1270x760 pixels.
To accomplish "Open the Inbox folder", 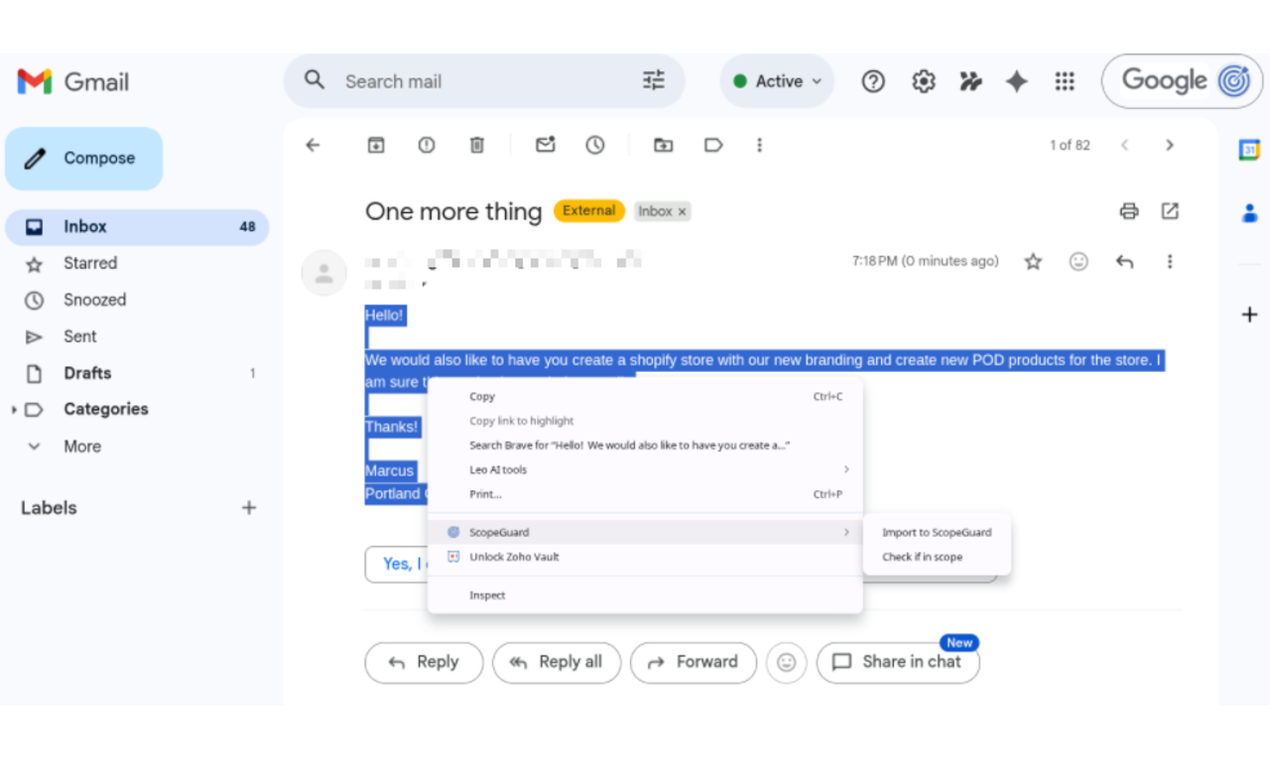I will click(137, 227).
